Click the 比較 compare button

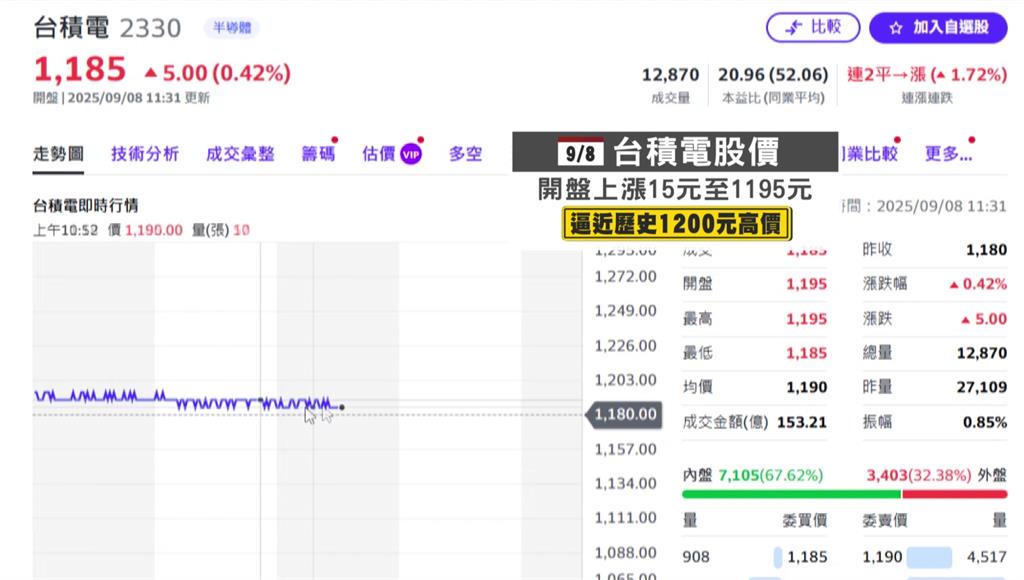click(x=813, y=27)
